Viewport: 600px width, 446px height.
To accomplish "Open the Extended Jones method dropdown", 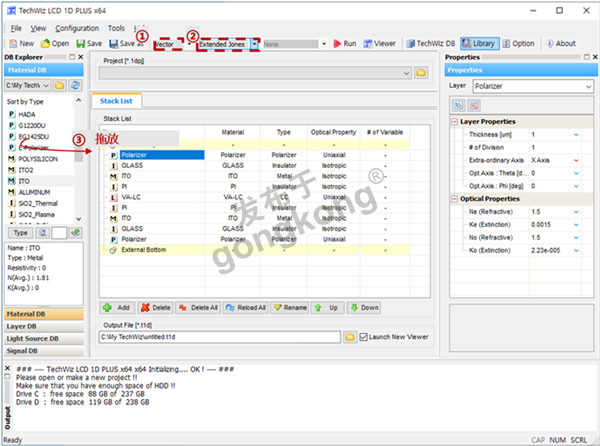I will [255, 44].
